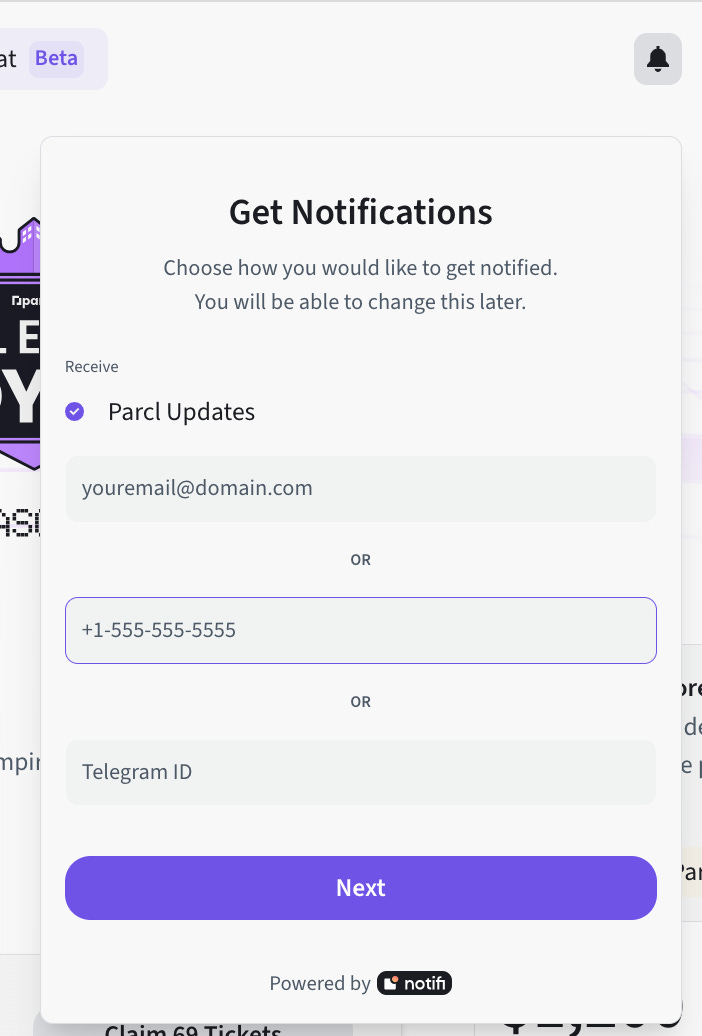Click the dollar amount behind the dialog
The image size is (702, 1036).
590,1026
